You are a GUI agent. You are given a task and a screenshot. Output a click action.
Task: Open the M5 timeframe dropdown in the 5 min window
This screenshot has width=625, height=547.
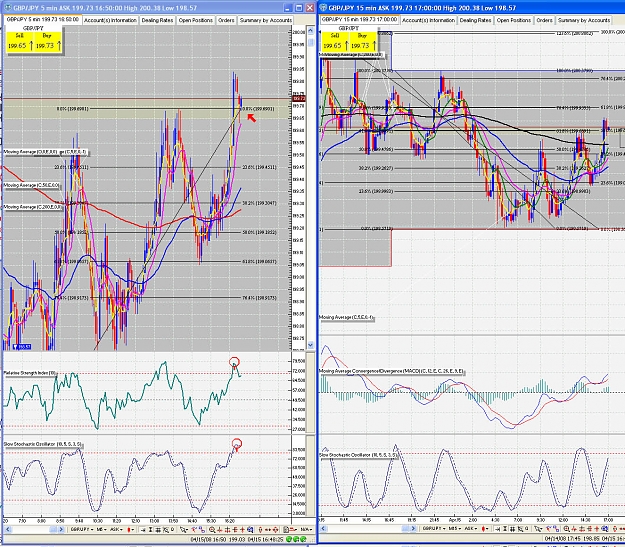(x=101, y=529)
